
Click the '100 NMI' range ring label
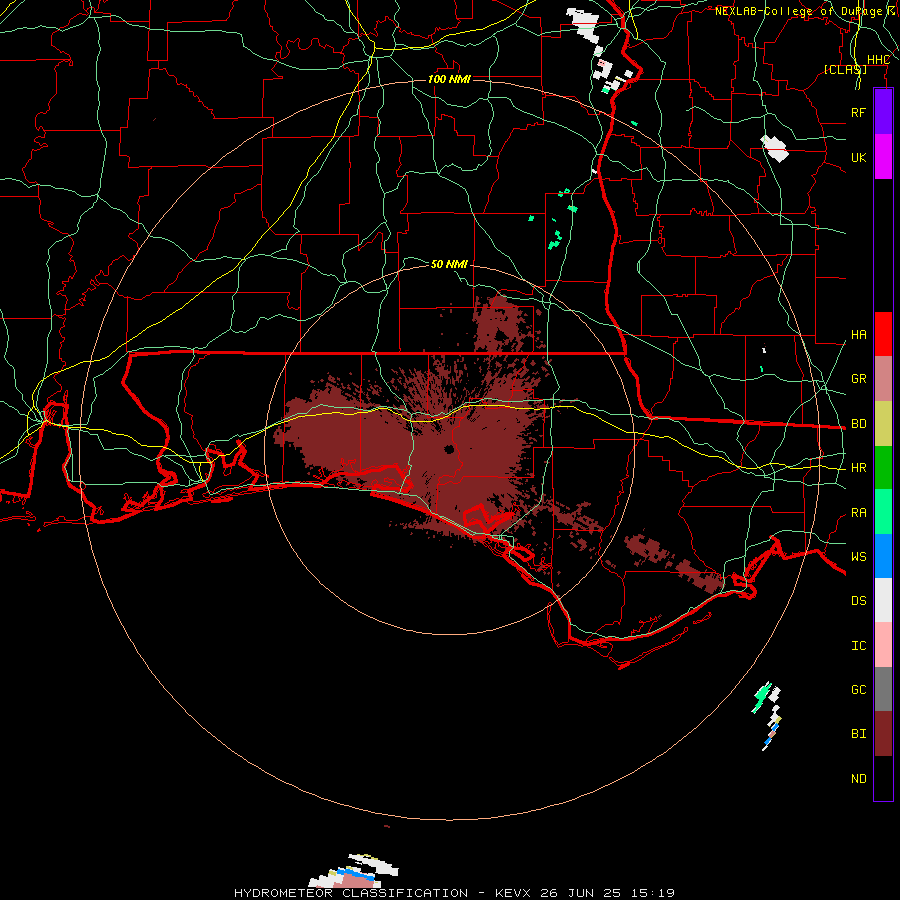[x=449, y=79]
